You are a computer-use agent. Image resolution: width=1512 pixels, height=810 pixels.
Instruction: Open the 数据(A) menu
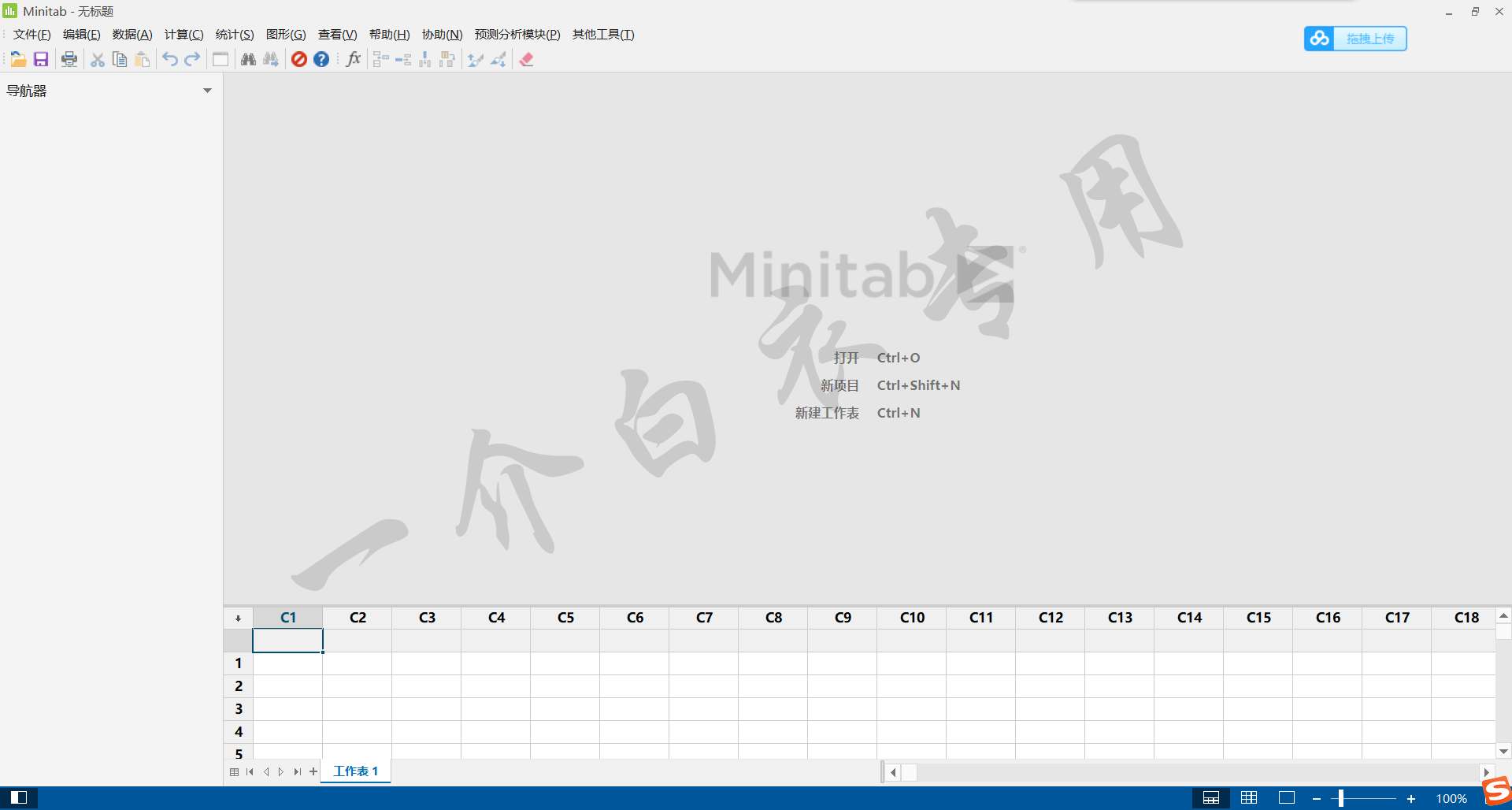pyautogui.click(x=132, y=35)
